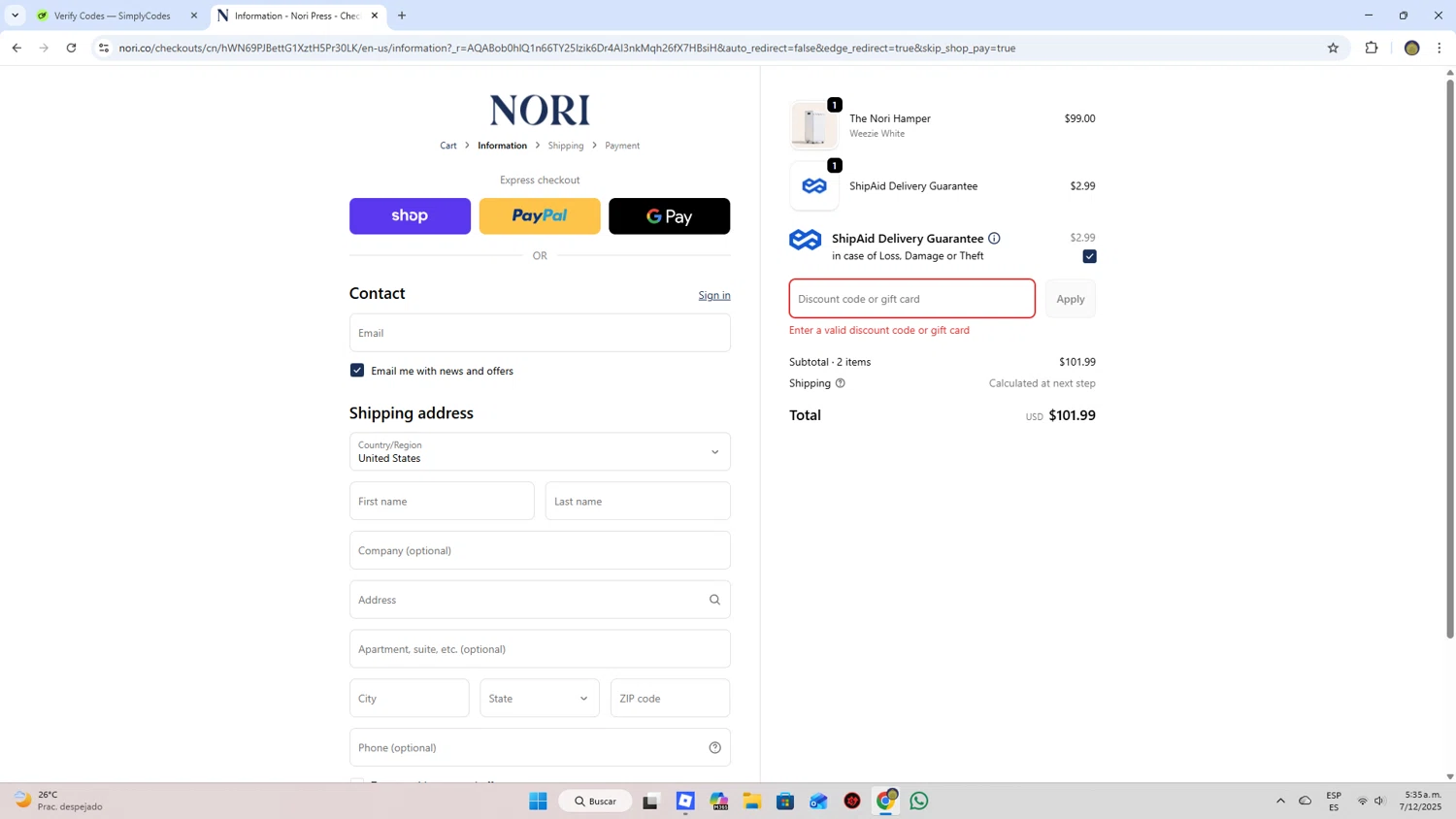1456x819 pixels.
Task: Focus the Last name field
Action: (638, 502)
